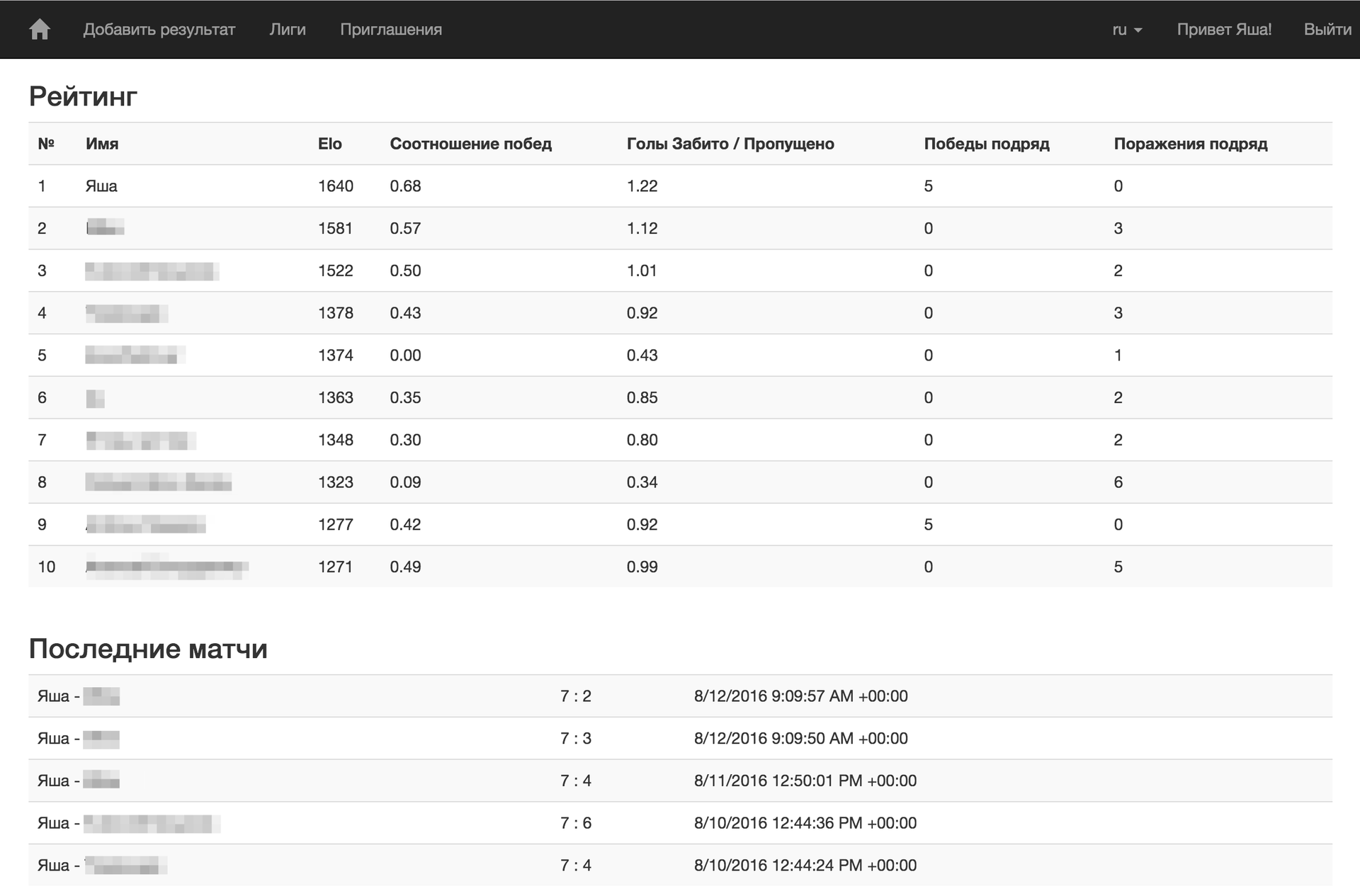Select the Elo value 1640
1360x896 pixels.
click(336, 186)
